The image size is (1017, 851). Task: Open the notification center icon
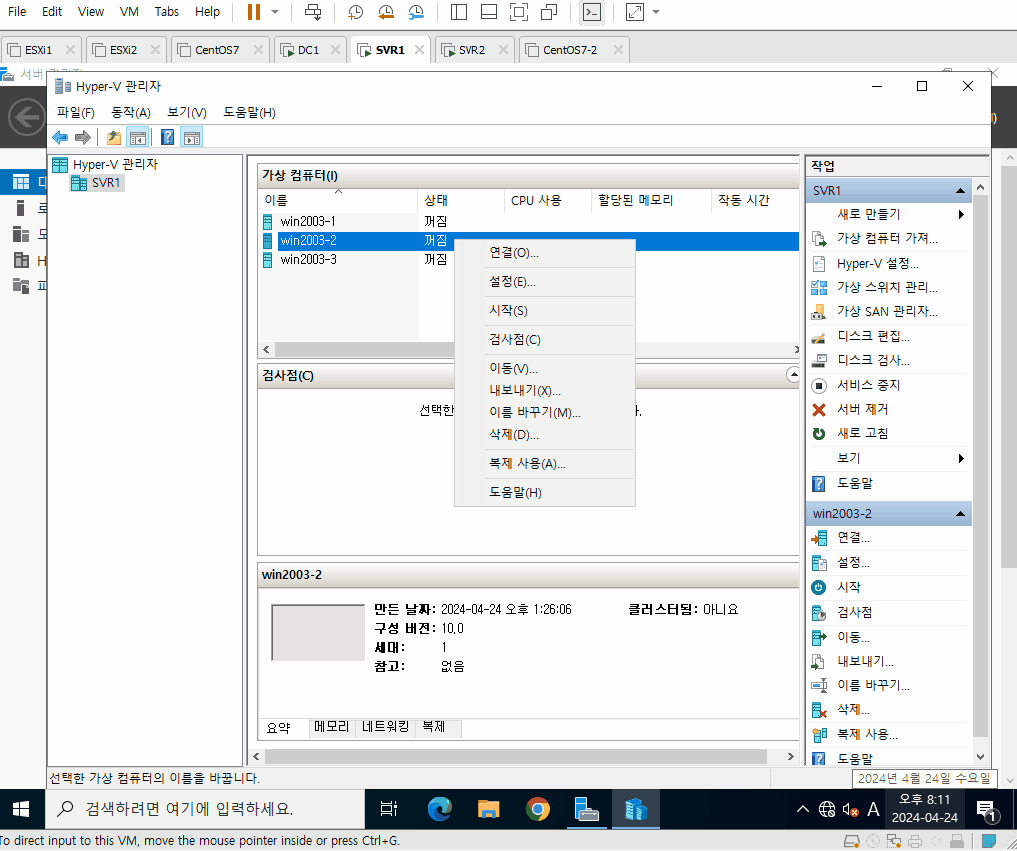pos(987,809)
